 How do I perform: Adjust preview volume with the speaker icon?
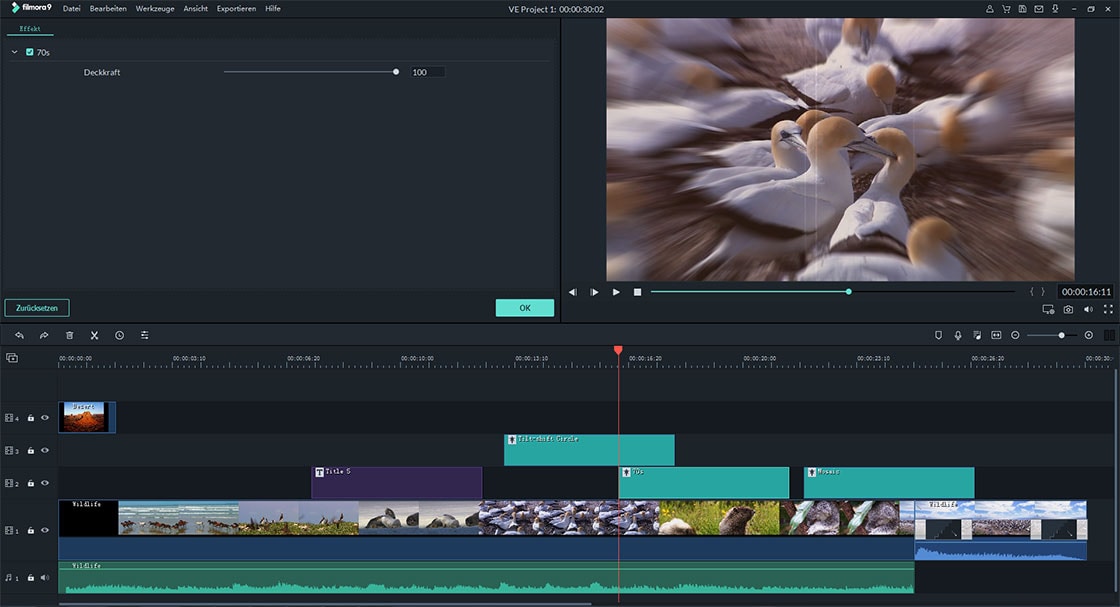point(1088,309)
